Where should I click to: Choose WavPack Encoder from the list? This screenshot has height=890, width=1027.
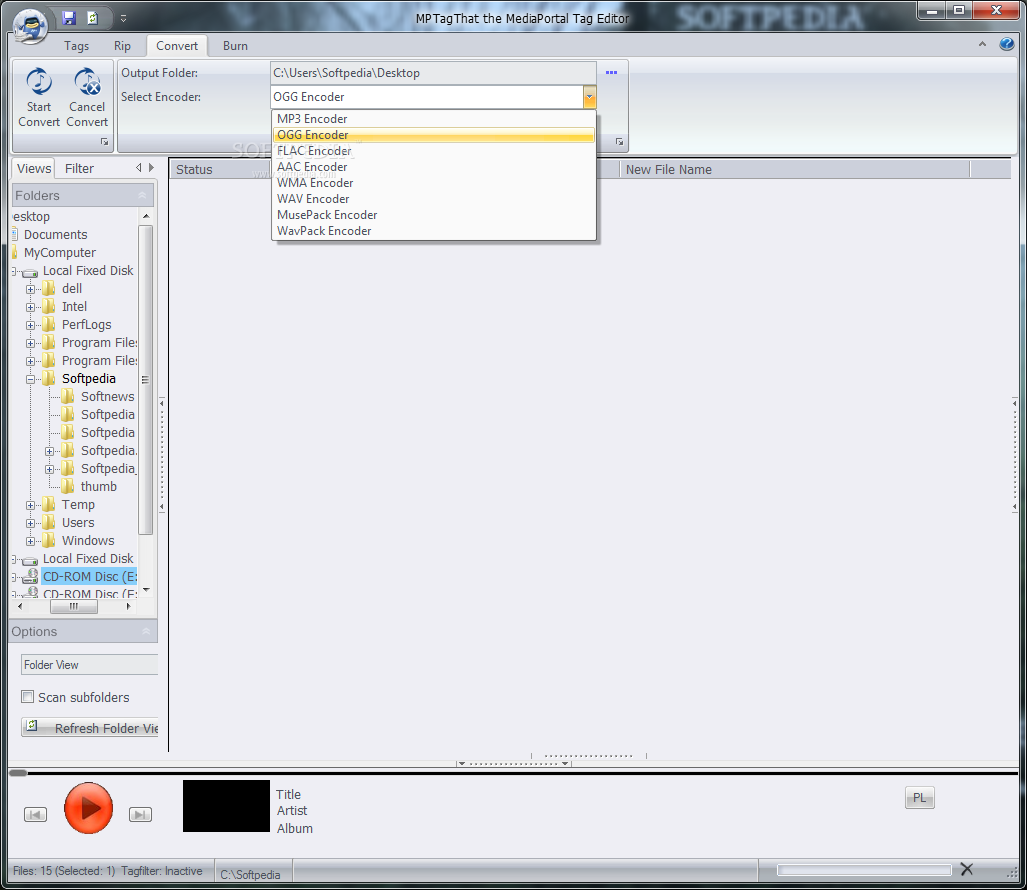coord(434,231)
